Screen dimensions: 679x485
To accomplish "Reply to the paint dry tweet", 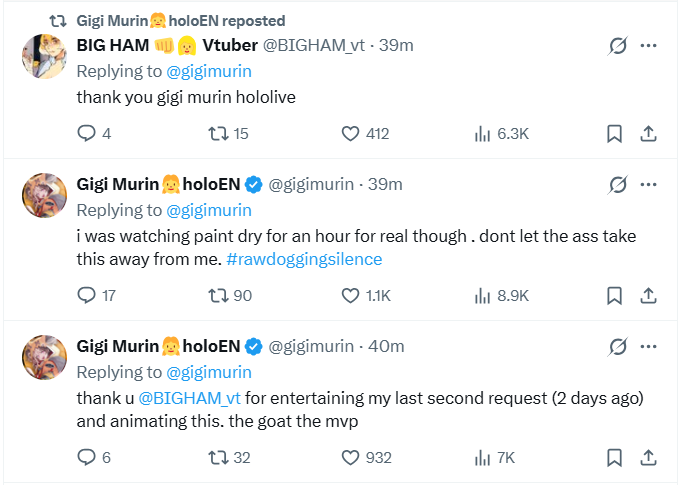I will [87, 295].
